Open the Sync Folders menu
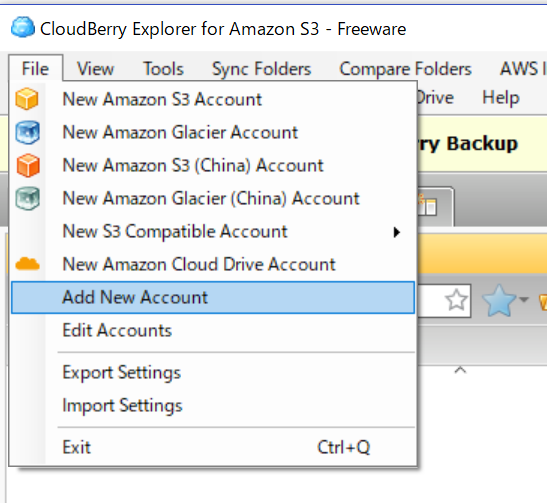Screen dimensions: 547x503 [x=262, y=69]
